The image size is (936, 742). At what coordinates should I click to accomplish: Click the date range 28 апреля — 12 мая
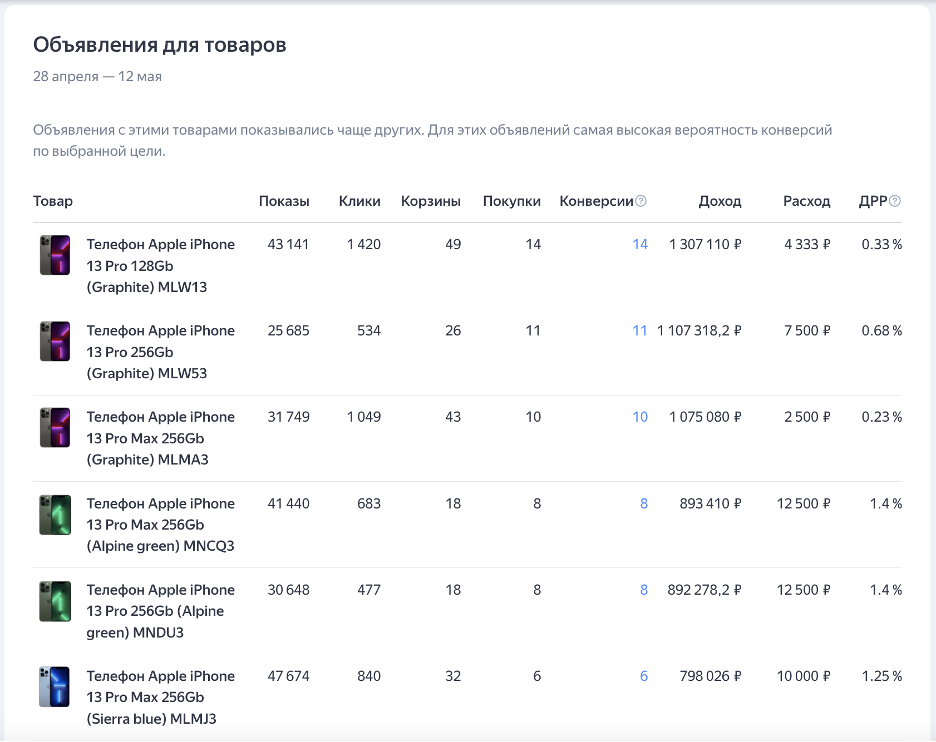pos(97,76)
